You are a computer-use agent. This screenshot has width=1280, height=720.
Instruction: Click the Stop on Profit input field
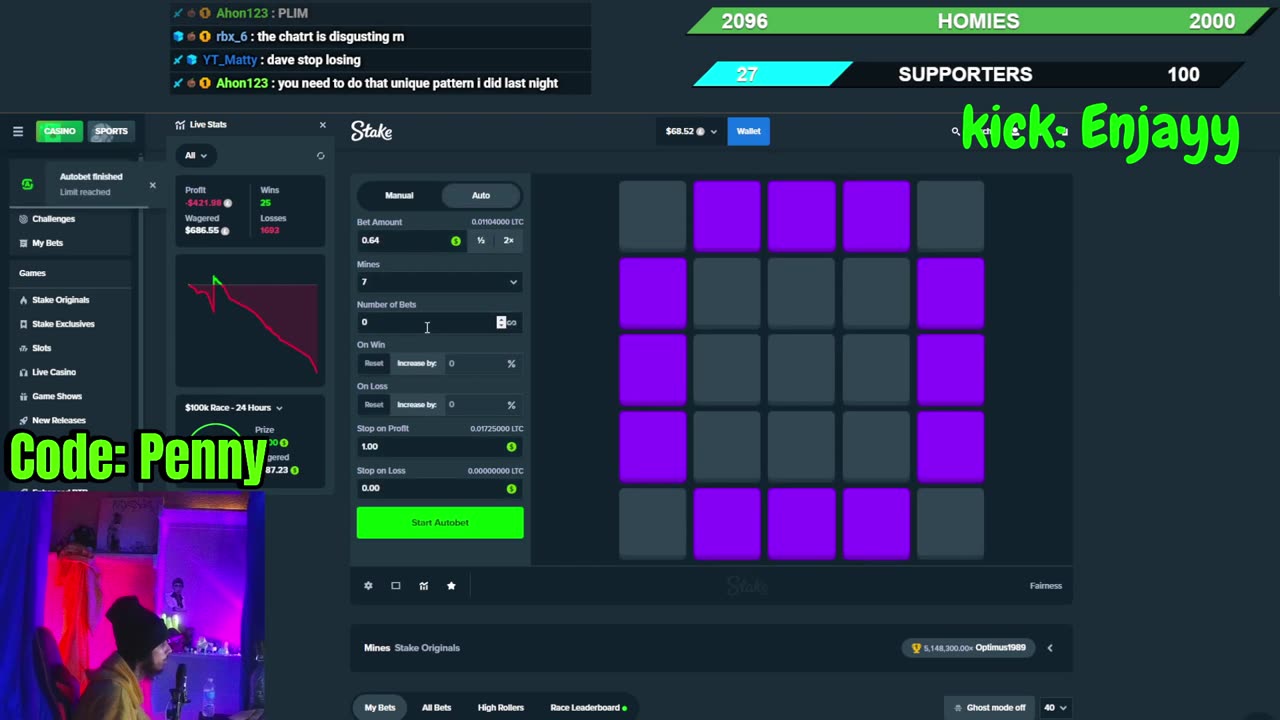pyautogui.click(x=440, y=447)
